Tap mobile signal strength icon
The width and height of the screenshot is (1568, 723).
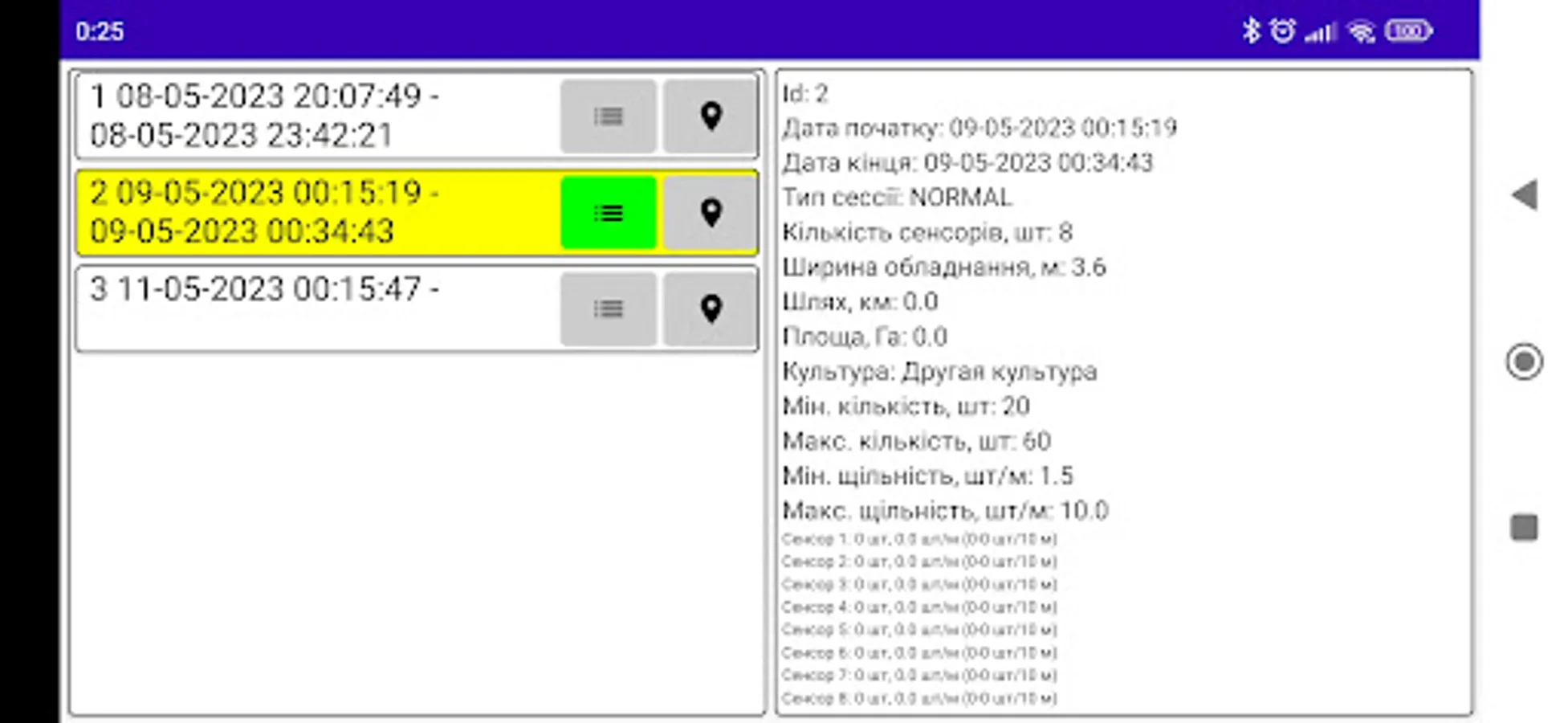(1320, 32)
